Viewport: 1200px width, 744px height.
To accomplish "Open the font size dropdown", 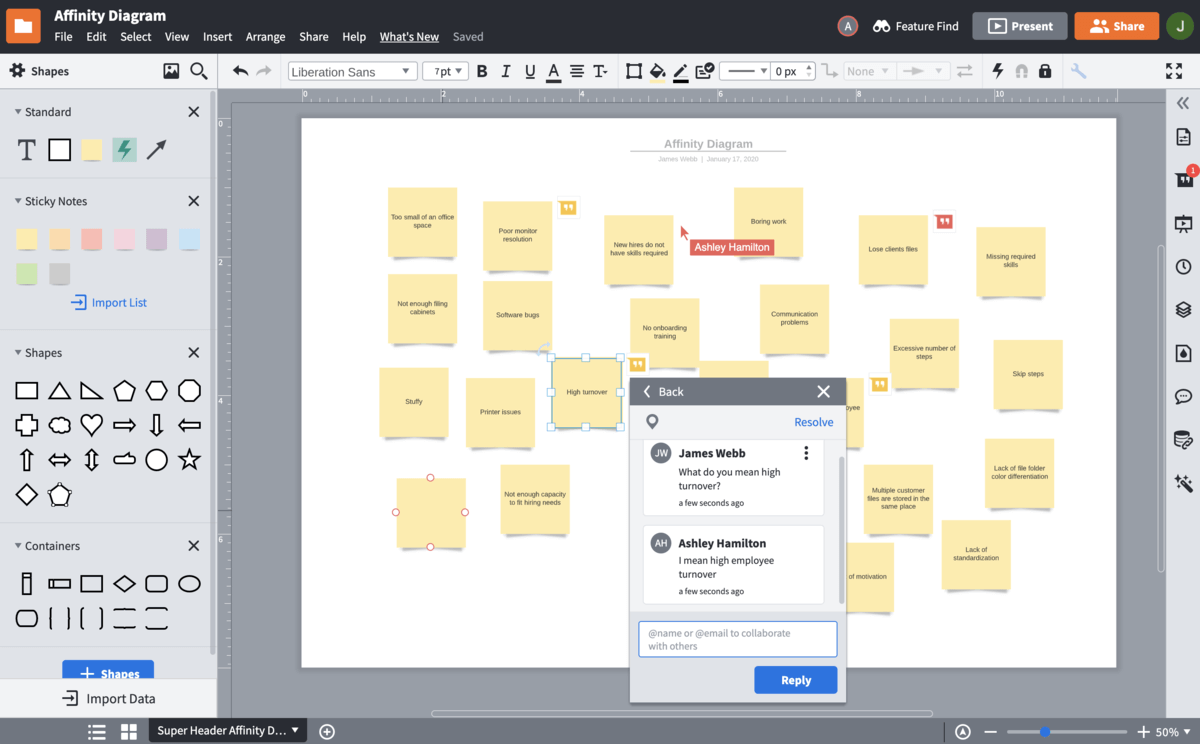I will pos(447,71).
